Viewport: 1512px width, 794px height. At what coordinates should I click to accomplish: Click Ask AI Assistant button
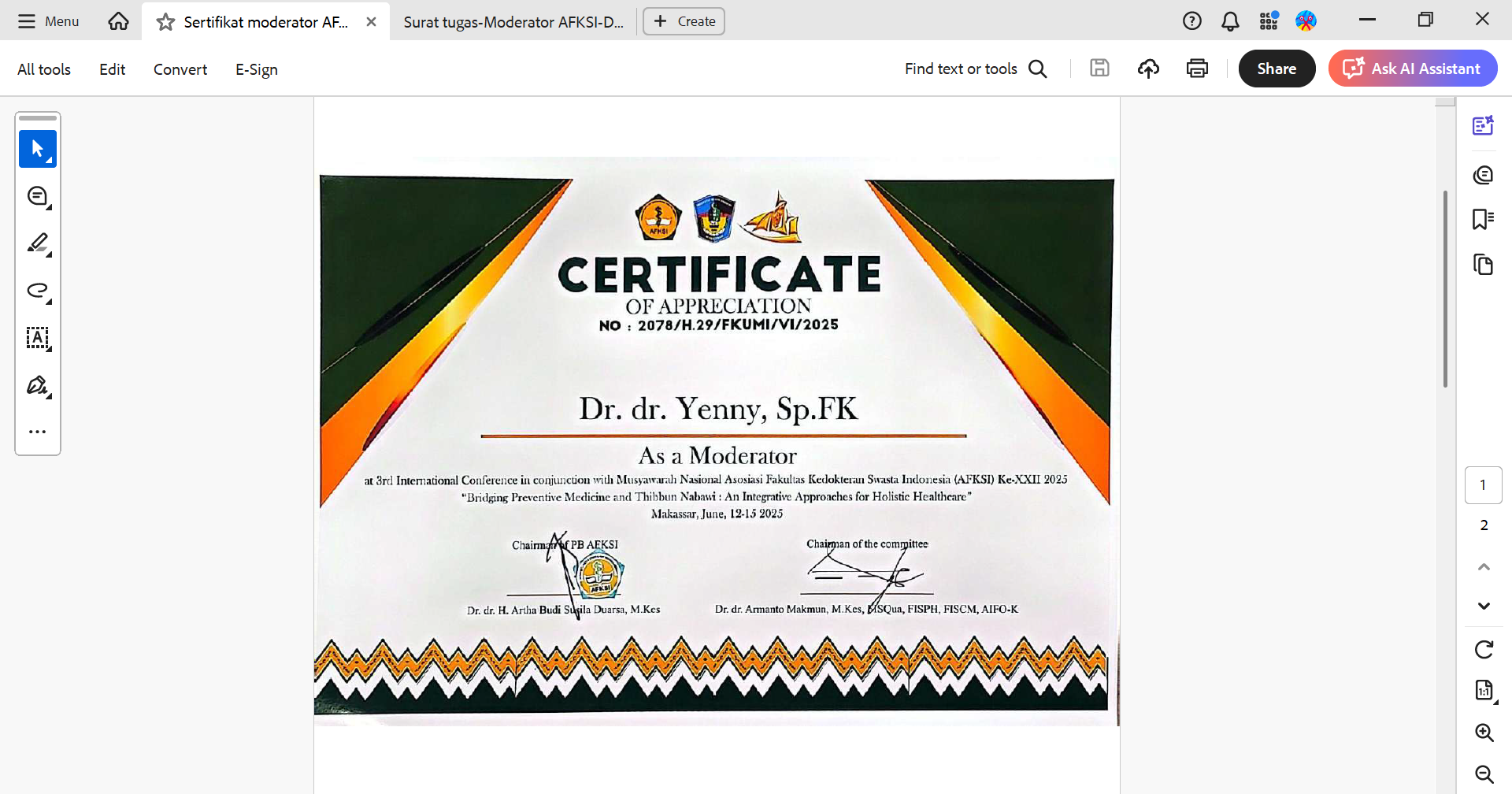coord(1413,69)
